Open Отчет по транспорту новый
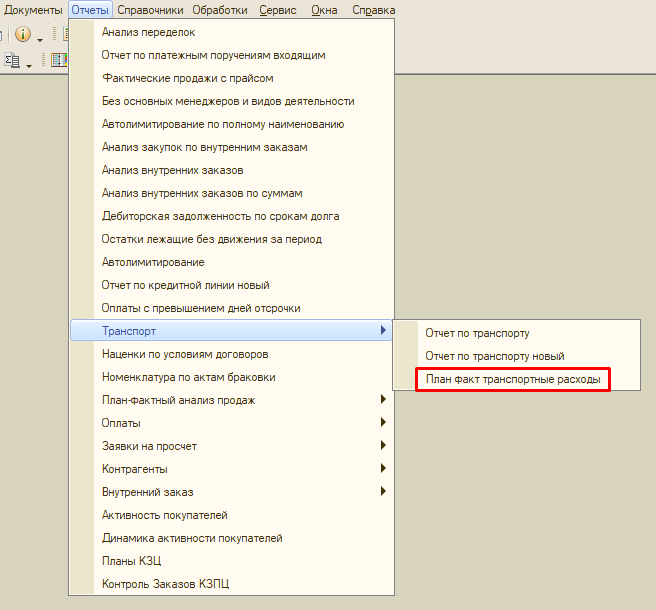 pos(516,356)
